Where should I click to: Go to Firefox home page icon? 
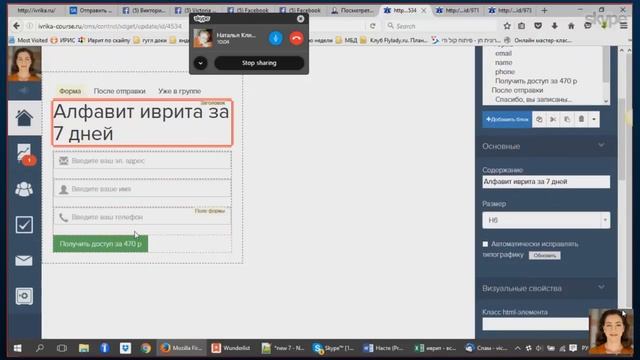pyautogui.click(x=571, y=26)
